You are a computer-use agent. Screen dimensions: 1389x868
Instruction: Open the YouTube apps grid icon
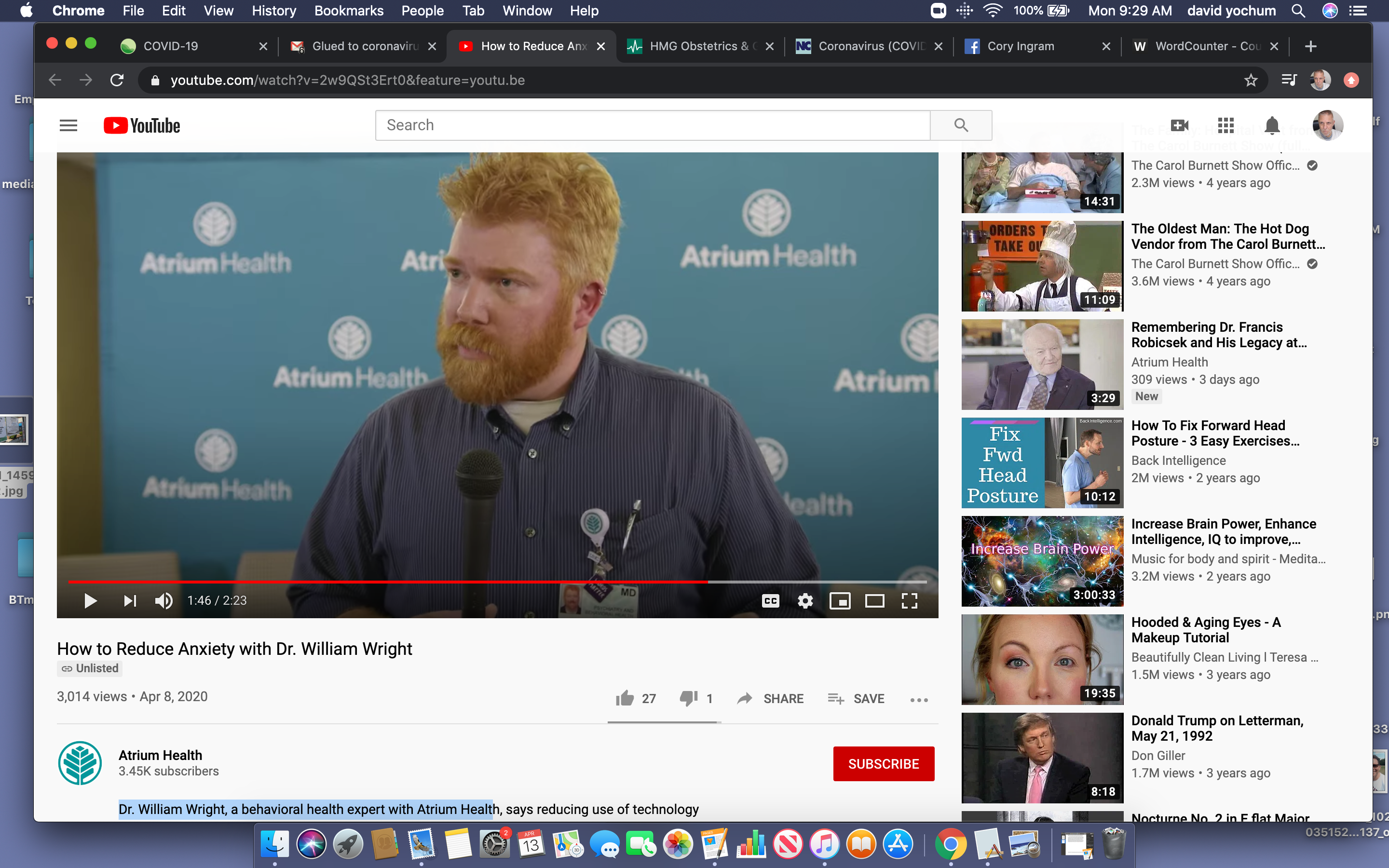[x=1226, y=125]
